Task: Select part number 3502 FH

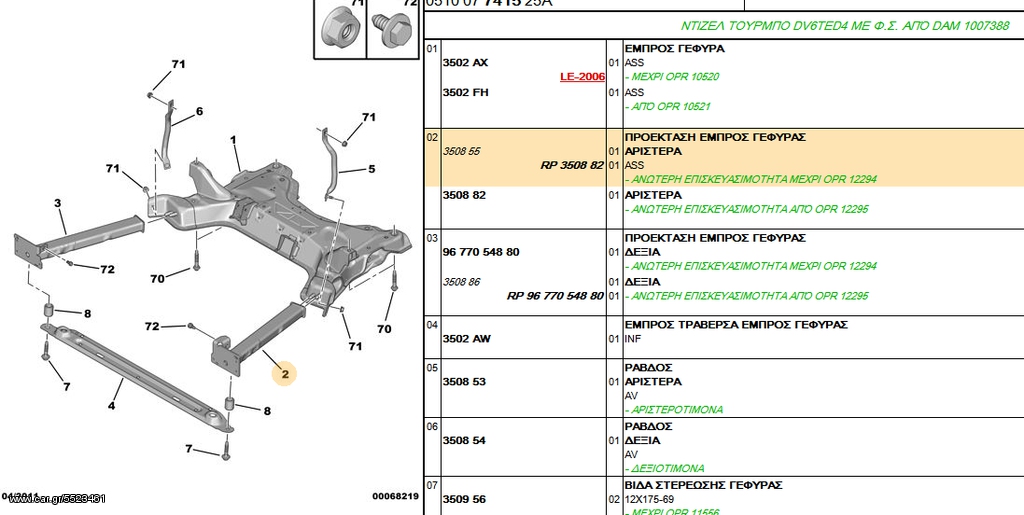Action: pyautogui.click(x=465, y=92)
